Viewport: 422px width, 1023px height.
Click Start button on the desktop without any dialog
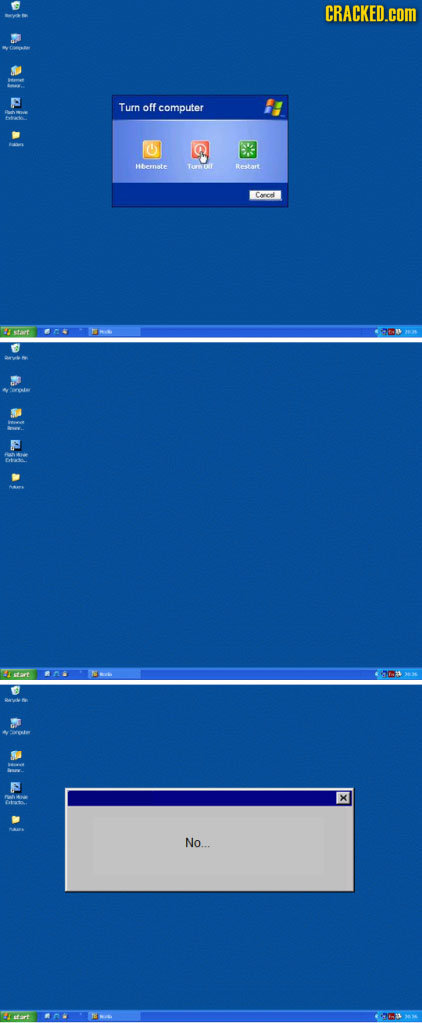pos(18,673)
